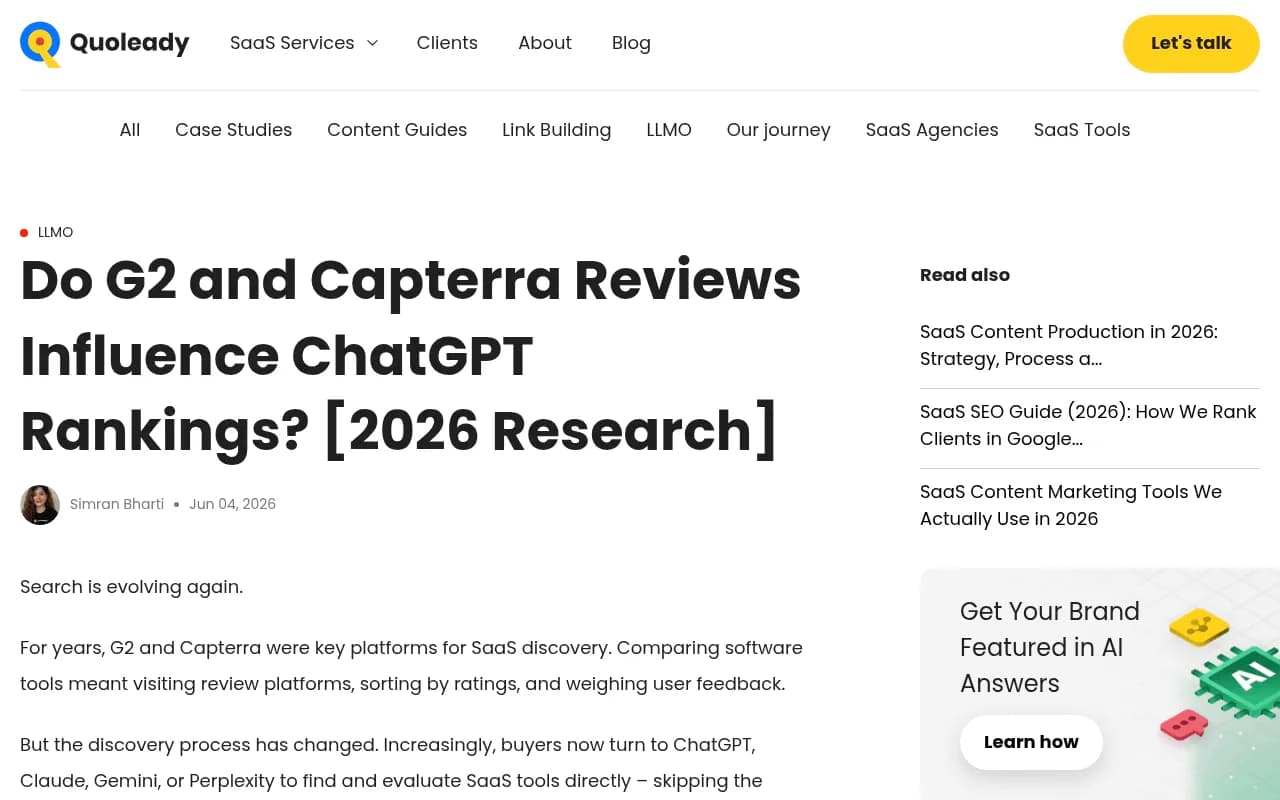Click the yellow network tile icon
Image resolution: width=1280 pixels, height=800 pixels.
[x=1199, y=627]
